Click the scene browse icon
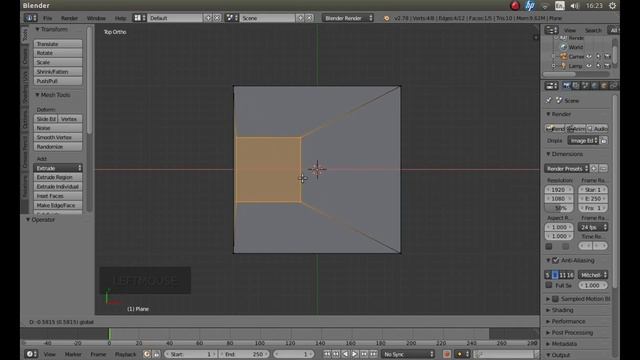Viewport: 640px width, 360px height. [232, 18]
